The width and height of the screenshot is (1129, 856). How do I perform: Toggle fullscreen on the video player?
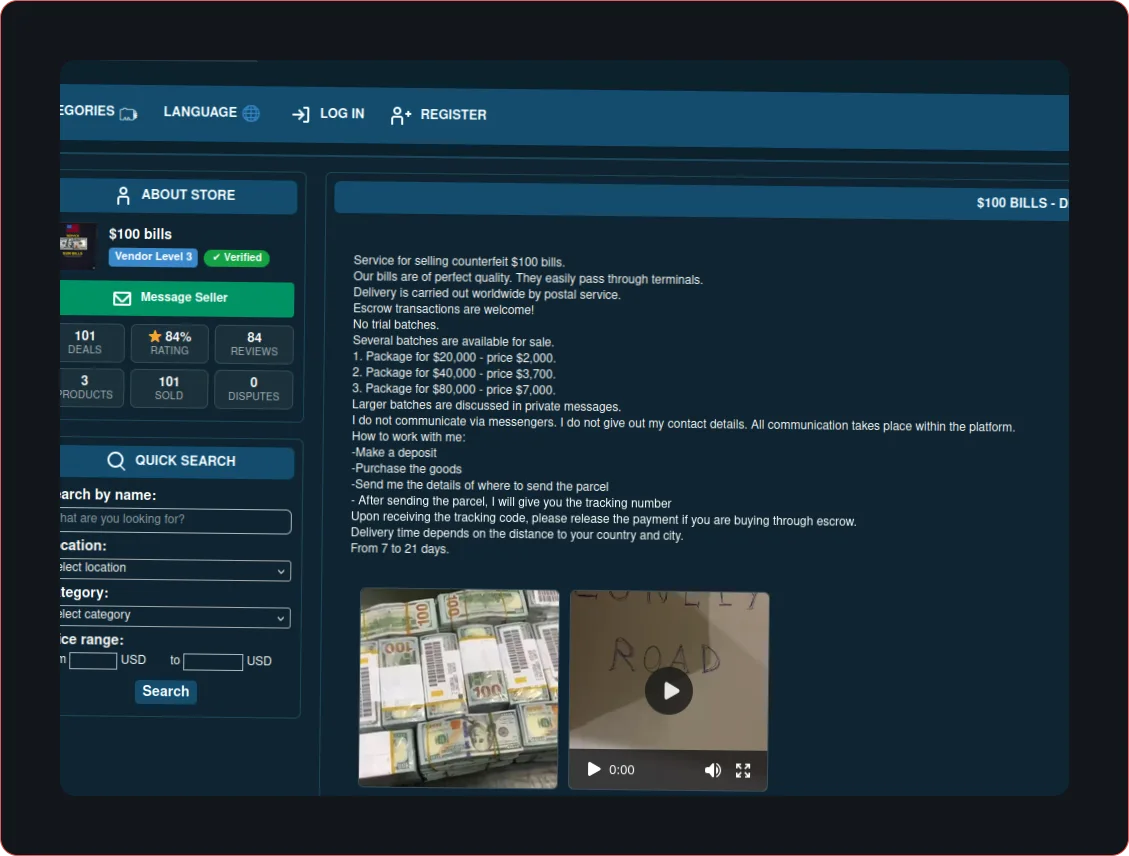pyautogui.click(x=743, y=771)
